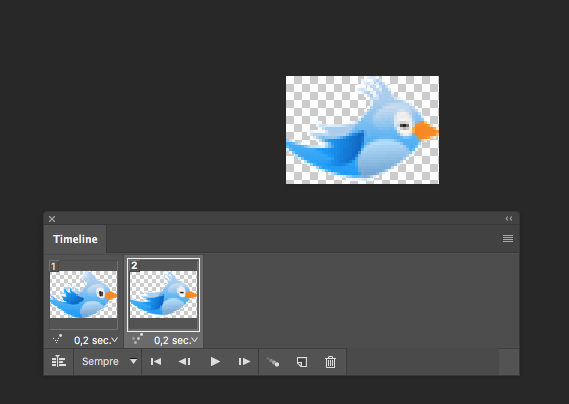
Task: Open the Timeline panel options menu
Action: pyautogui.click(x=508, y=238)
